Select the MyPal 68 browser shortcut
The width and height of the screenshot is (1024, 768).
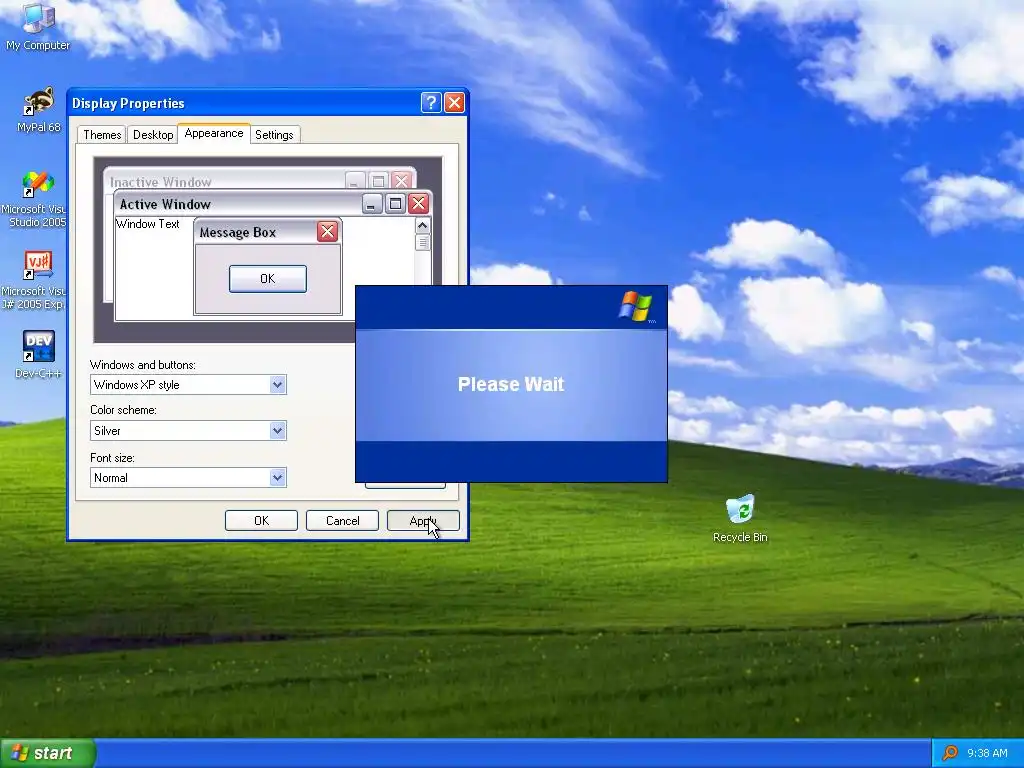tap(38, 110)
